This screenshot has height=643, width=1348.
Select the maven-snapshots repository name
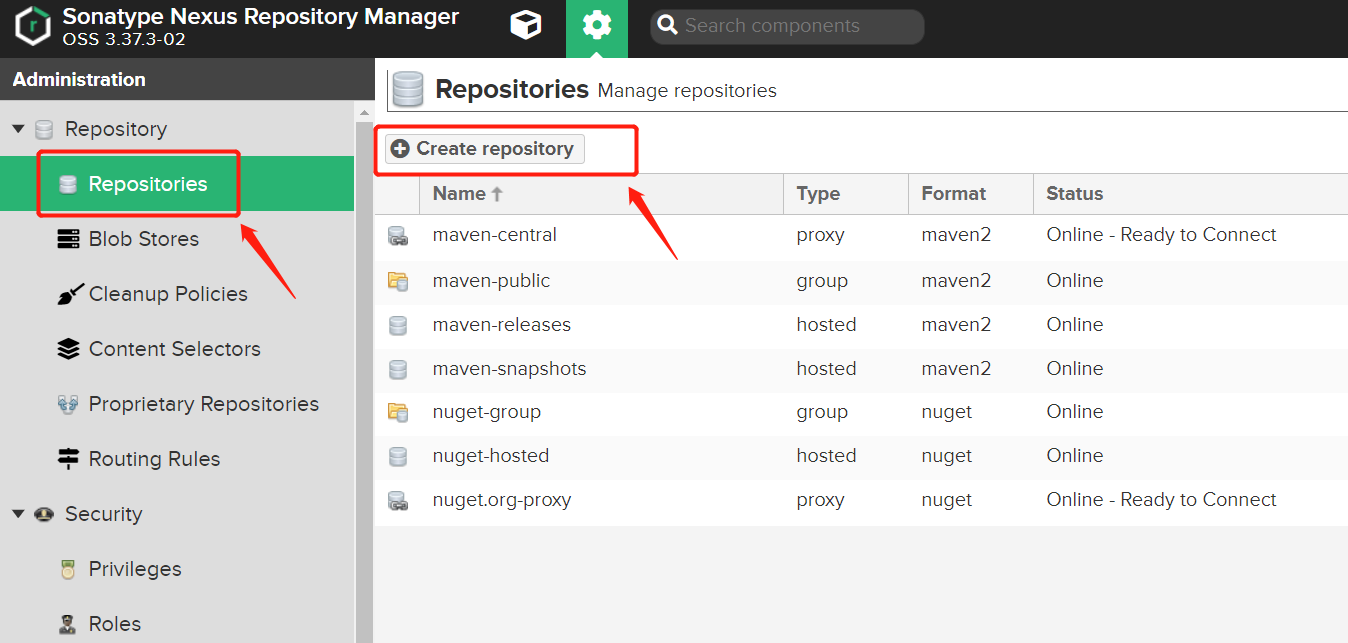(510, 369)
